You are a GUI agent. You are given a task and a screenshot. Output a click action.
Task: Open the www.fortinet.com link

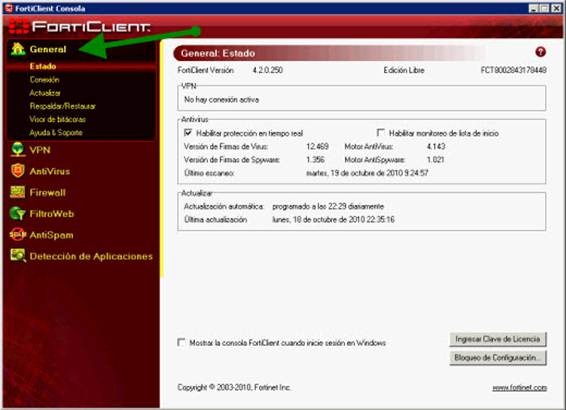(519, 387)
